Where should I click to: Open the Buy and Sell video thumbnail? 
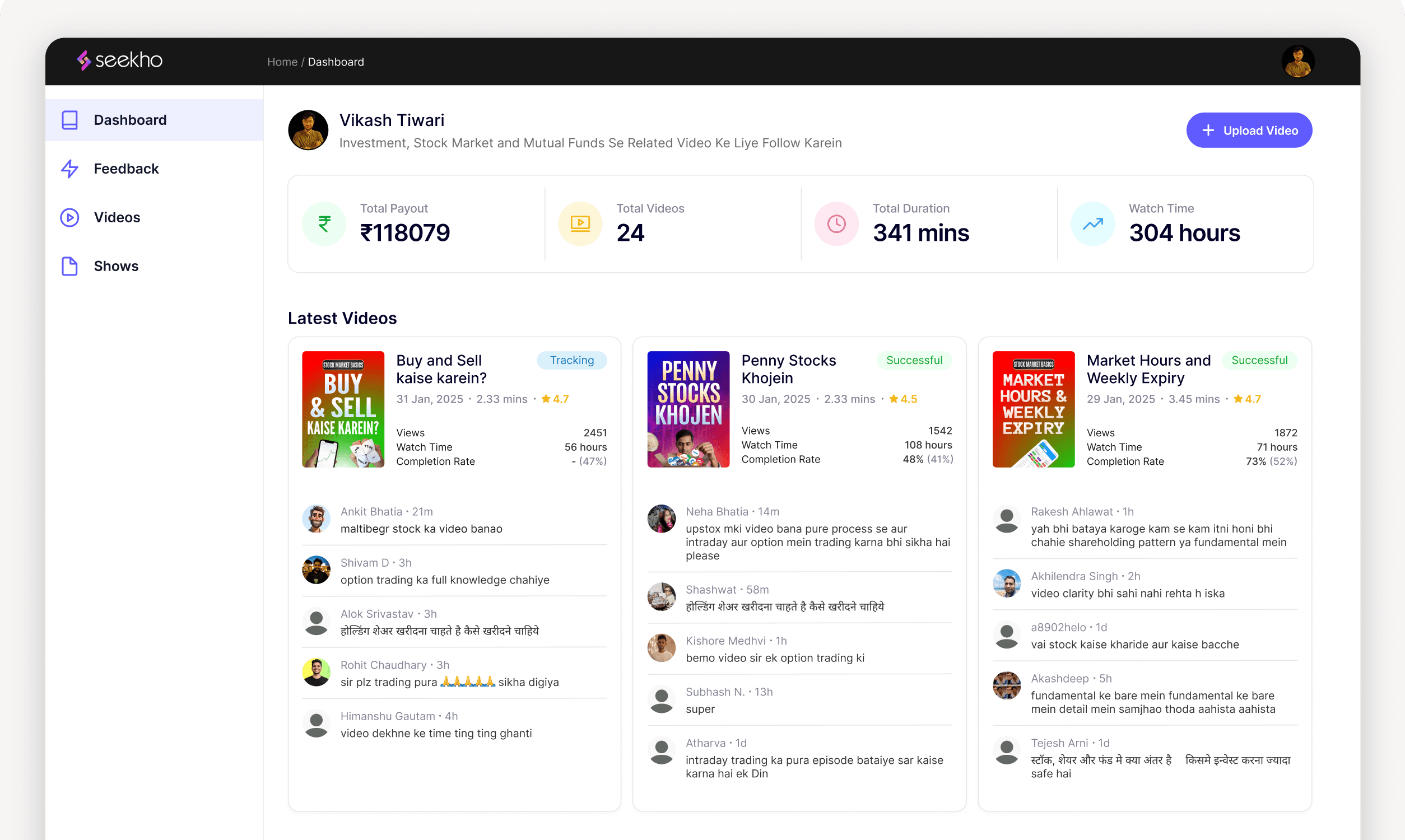point(343,409)
